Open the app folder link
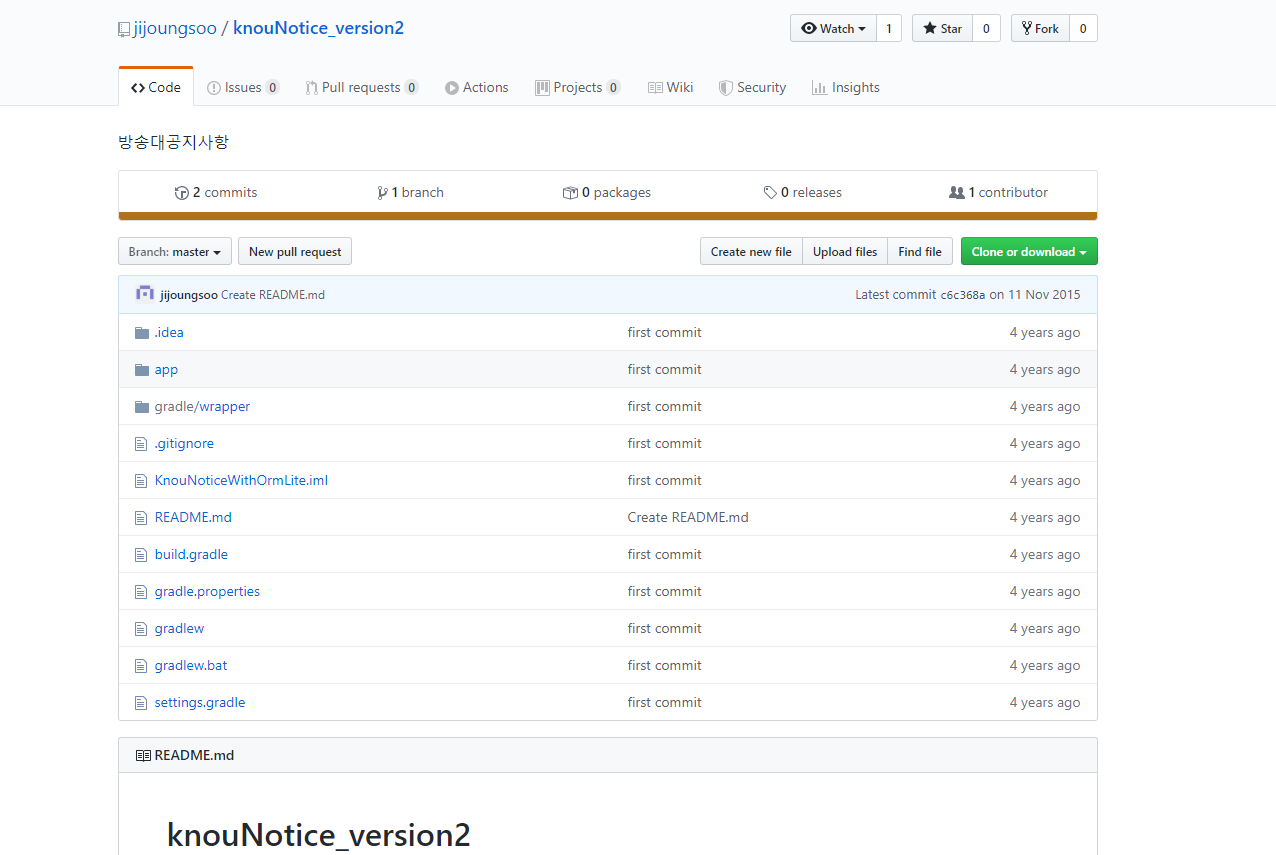Image resolution: width=1276 pixels, height=855 pixels. 166,370
